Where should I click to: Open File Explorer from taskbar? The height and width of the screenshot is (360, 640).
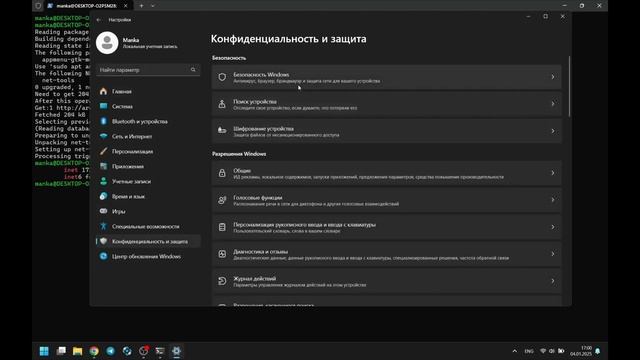point(77,351)
